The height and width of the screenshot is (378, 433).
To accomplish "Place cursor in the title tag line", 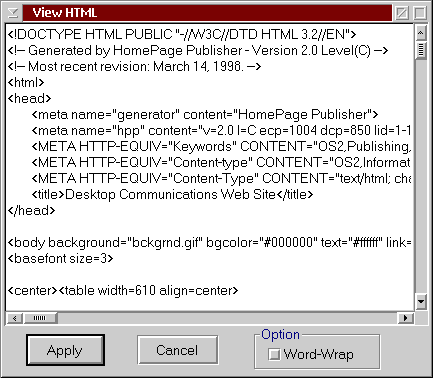I will (172, 194).
